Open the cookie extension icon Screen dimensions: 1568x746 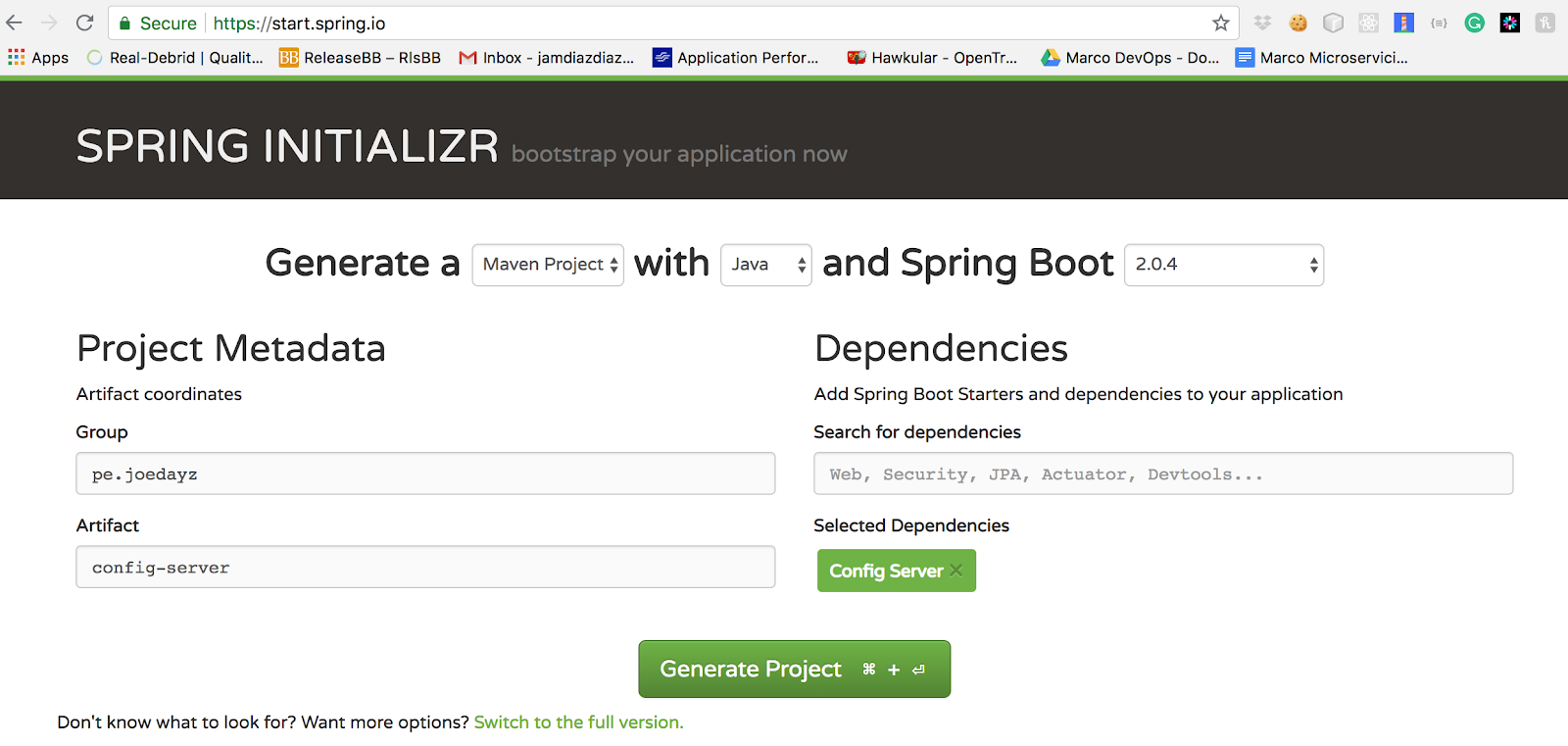[1298, 23]
